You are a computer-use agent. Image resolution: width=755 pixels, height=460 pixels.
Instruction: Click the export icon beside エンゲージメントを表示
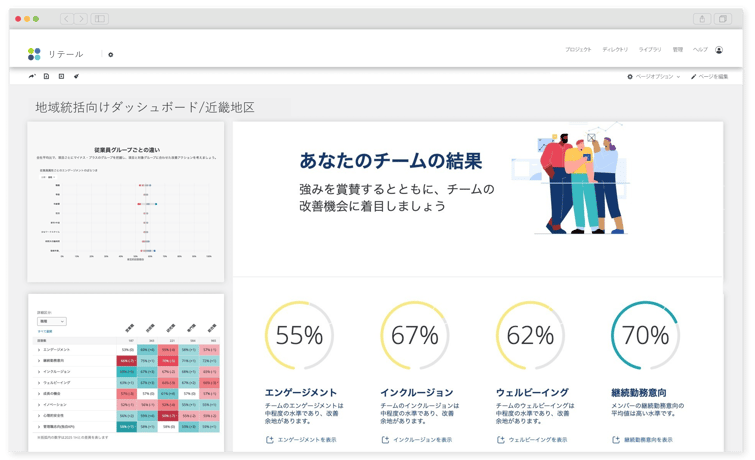click(270, 440)
